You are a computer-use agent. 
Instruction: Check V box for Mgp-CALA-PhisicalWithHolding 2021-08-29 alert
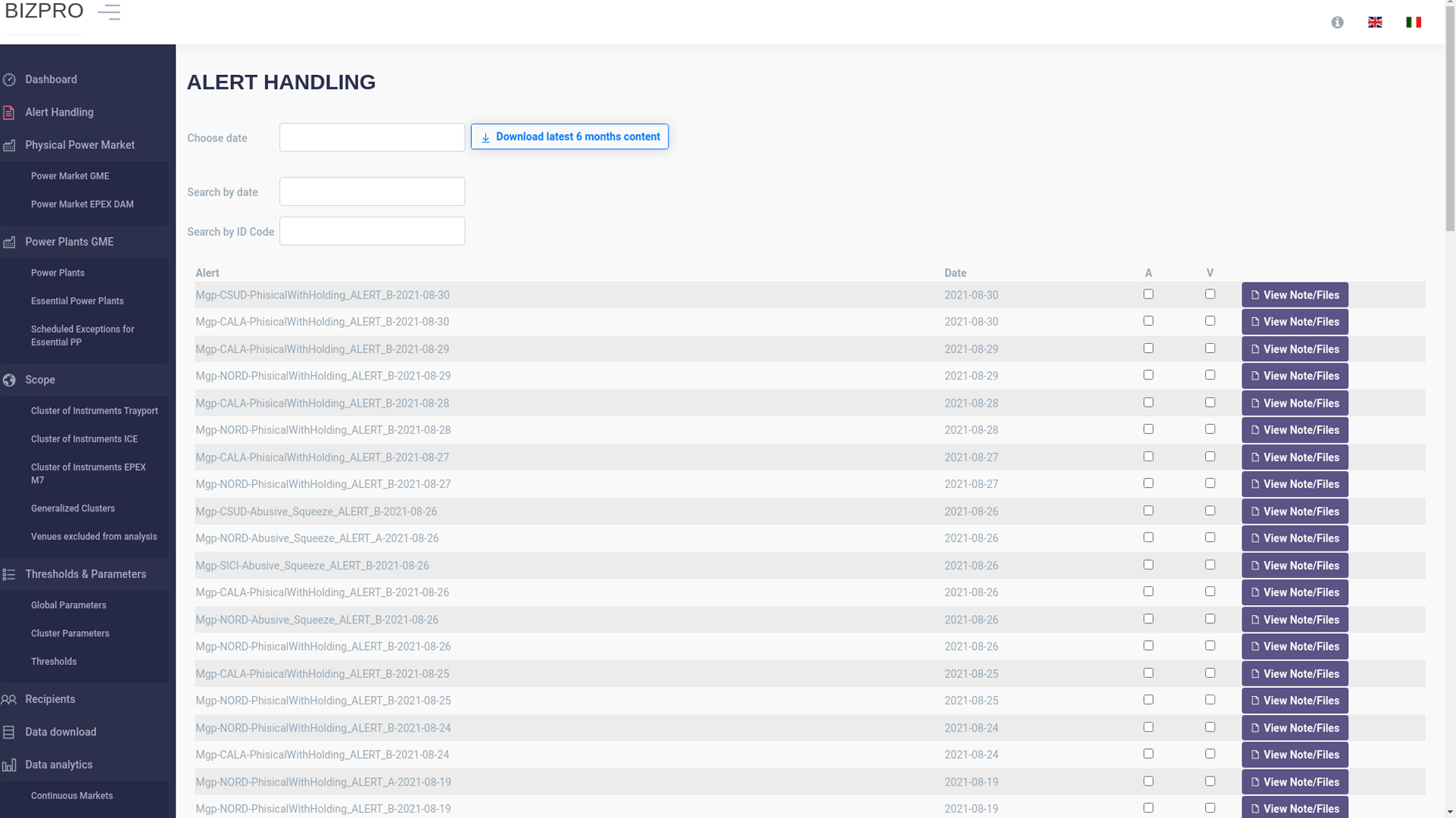1210,348
